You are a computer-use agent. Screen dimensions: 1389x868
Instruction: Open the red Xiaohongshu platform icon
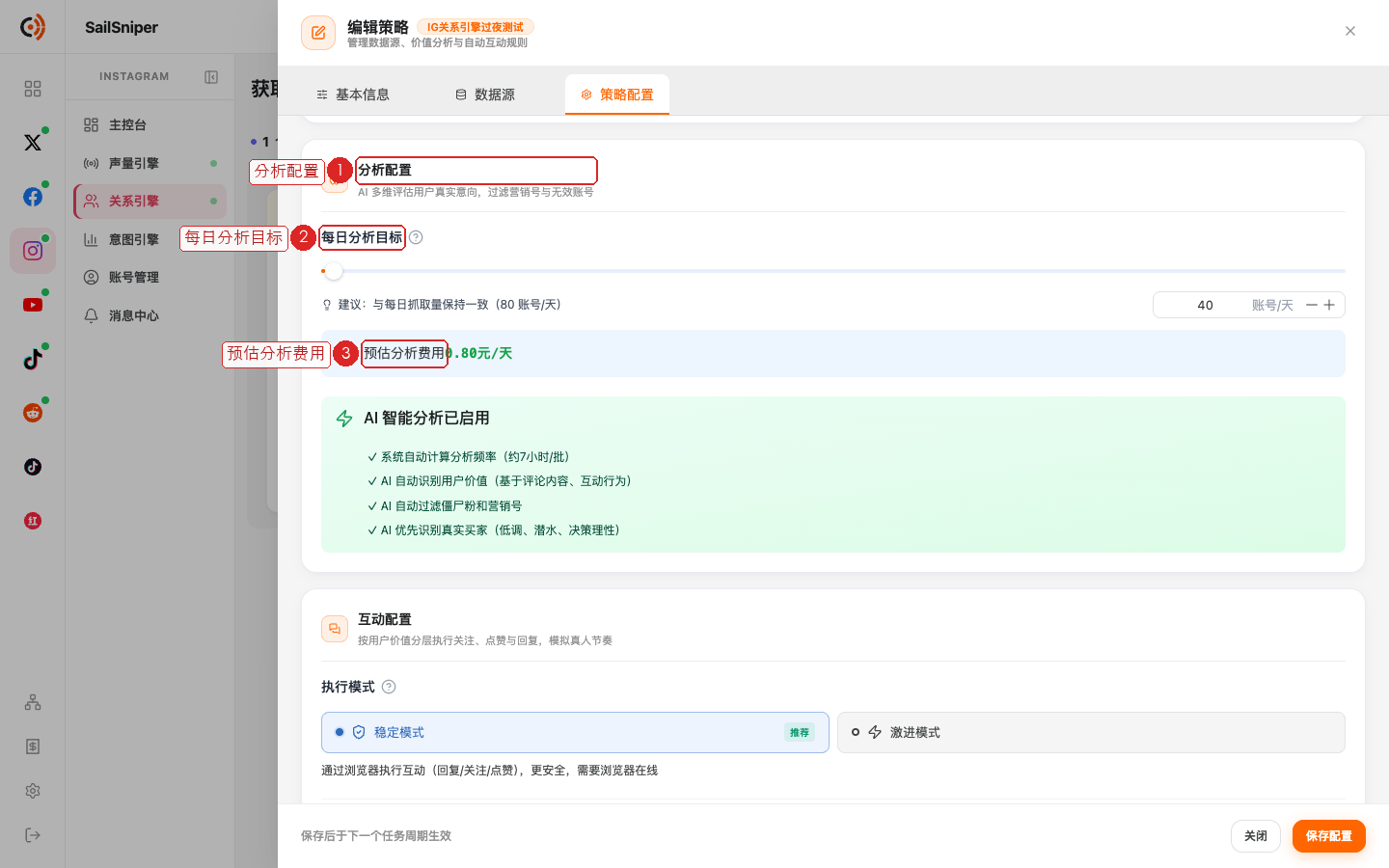pos(33,521)
